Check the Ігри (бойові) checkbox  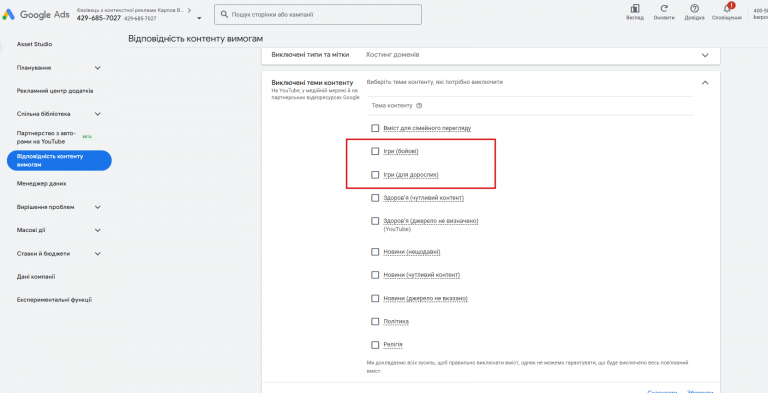(375, 151)
